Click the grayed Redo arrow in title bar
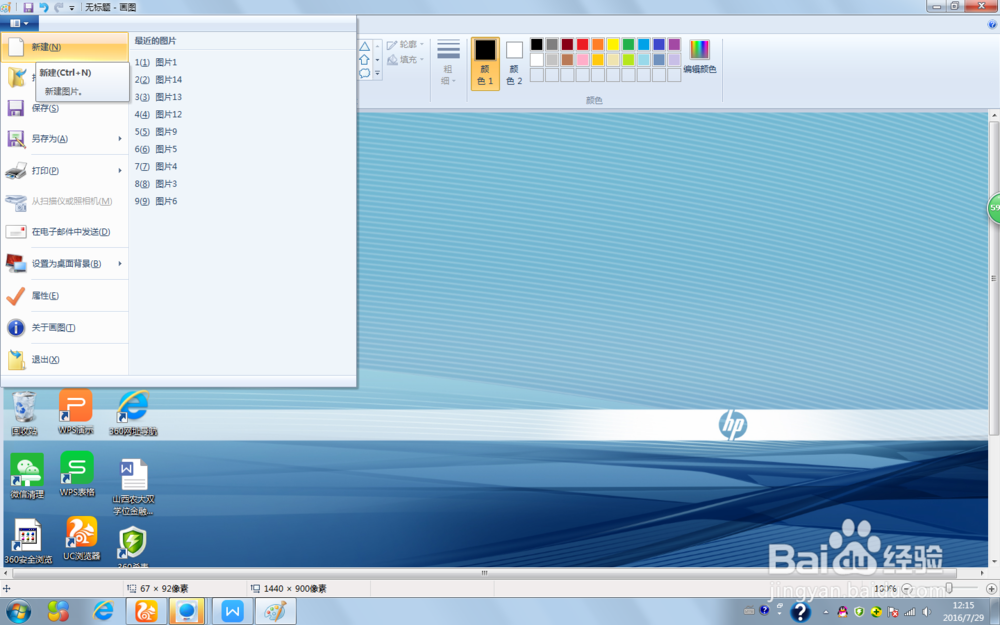Viewport: 1000px width, 625px height. click(x=59, y=7)
